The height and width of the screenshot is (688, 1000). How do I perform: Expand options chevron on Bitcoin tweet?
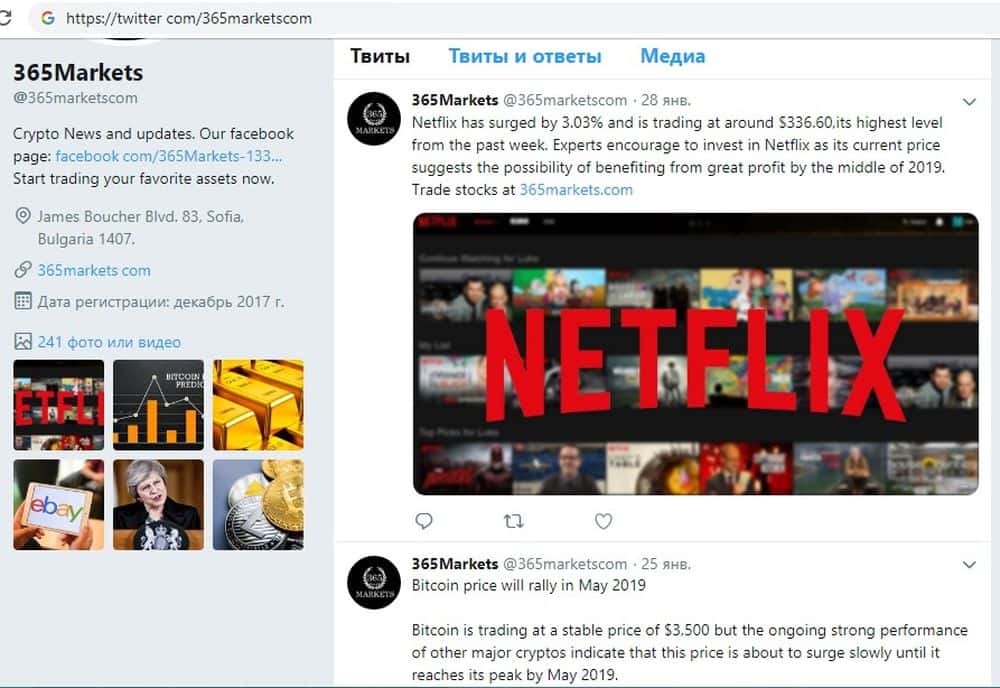point(969,564)
